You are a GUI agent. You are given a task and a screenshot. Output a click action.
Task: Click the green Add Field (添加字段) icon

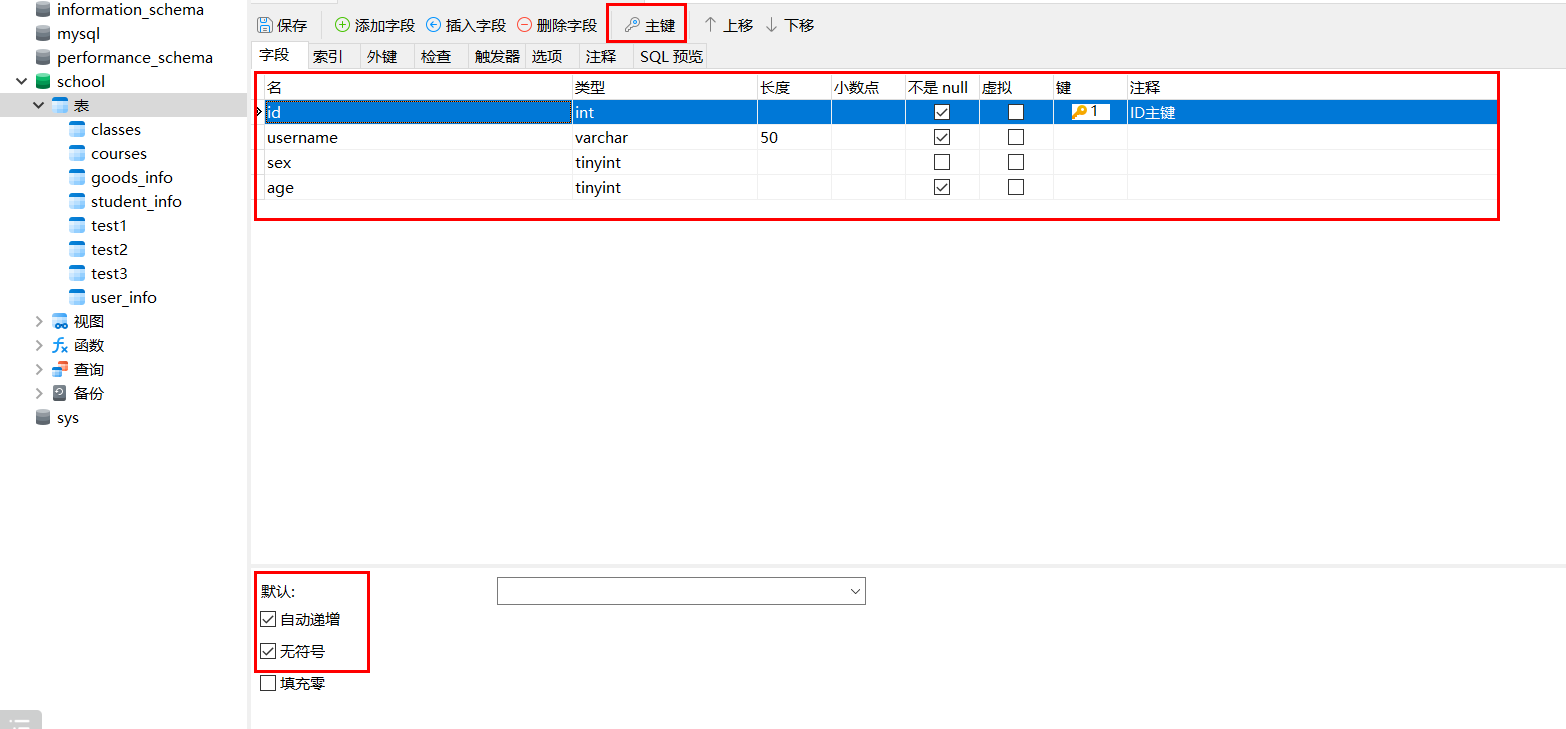(x=342, y=25)
